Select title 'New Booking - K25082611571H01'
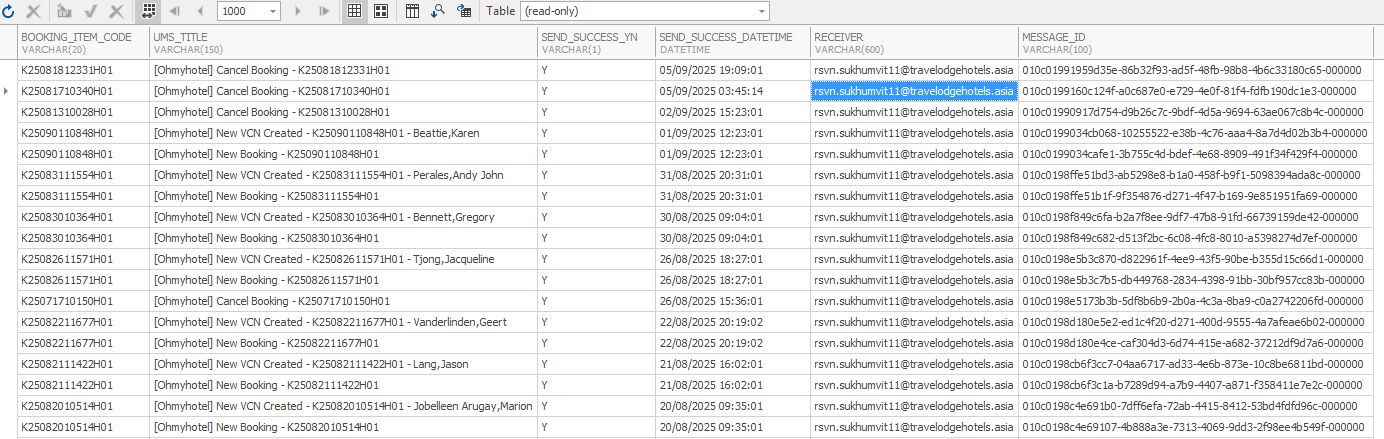Image resolution: width=1384 pixels, height=439 pixels. click(x=344, y=280)
